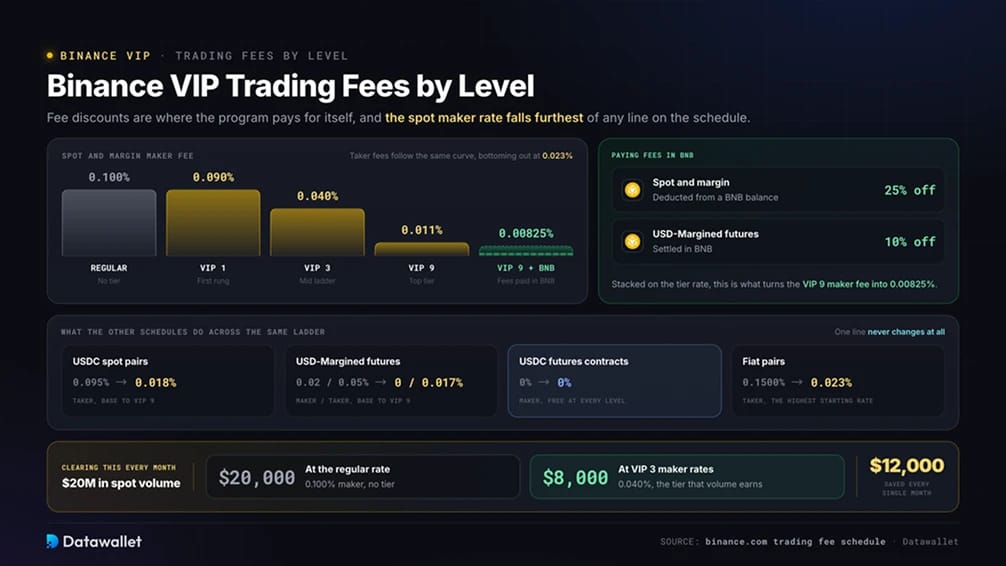1006x566 pixels.
Task: Select the VIP 1 0.090% bar
Action: click(x=213, y=223)
